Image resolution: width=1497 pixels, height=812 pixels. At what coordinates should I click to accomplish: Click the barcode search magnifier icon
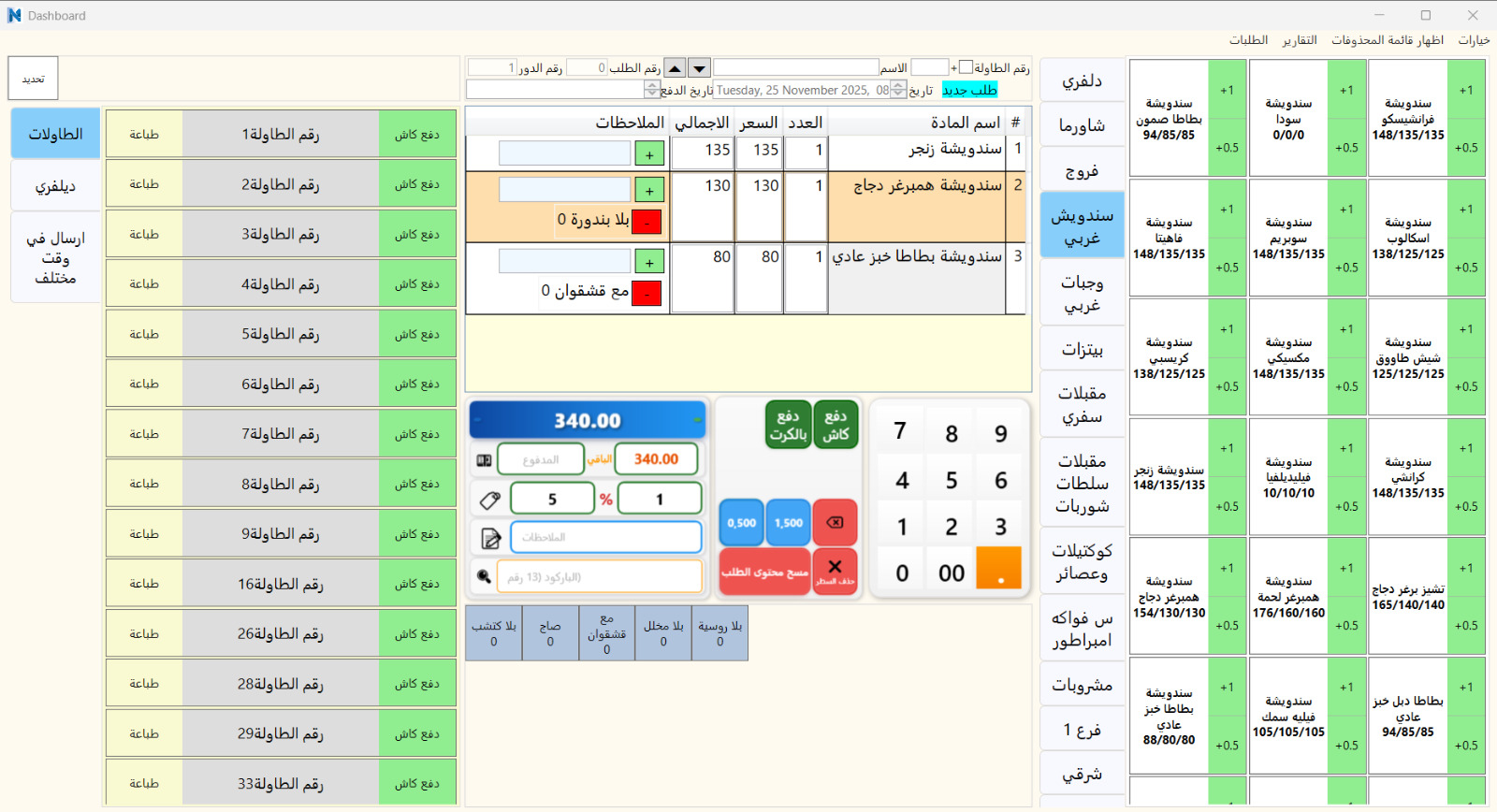[x=484, y=576]
